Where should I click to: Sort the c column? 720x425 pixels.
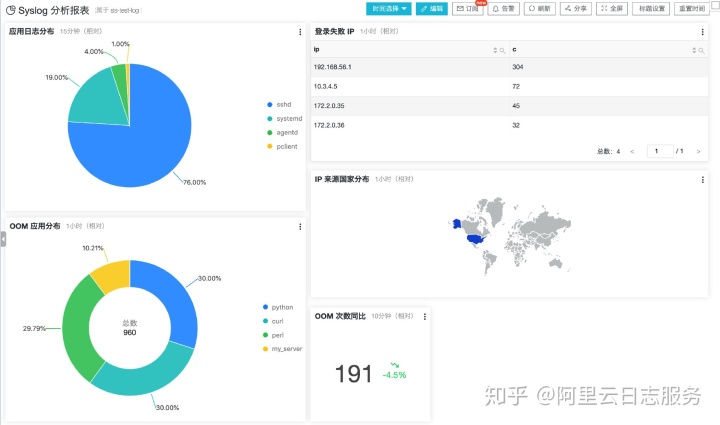tap(694, 50)
